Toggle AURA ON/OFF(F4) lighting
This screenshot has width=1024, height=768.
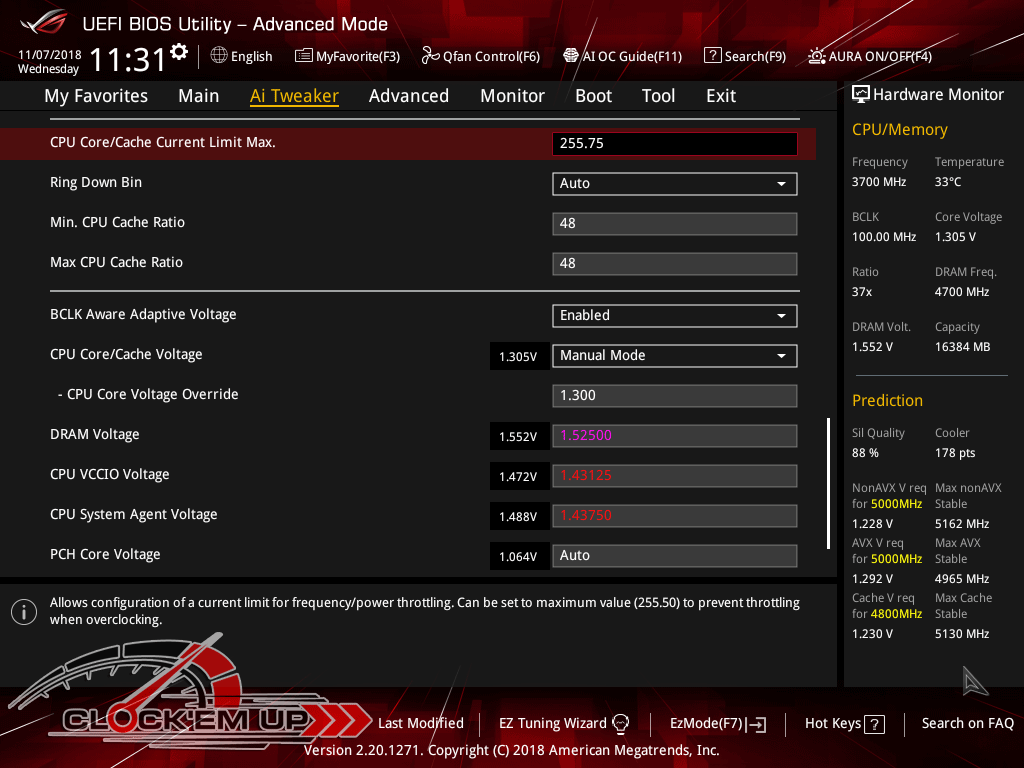coord(817,56)
